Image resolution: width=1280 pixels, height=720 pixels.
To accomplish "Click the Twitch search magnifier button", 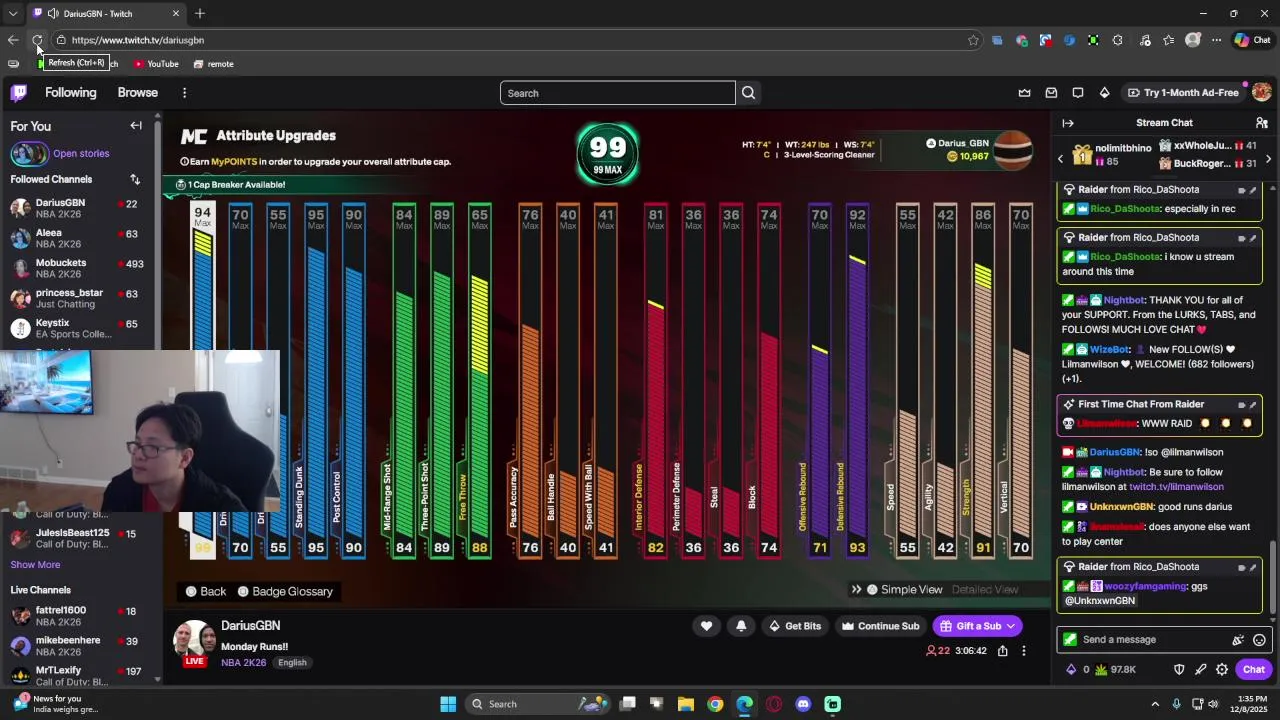I will 748,93.
